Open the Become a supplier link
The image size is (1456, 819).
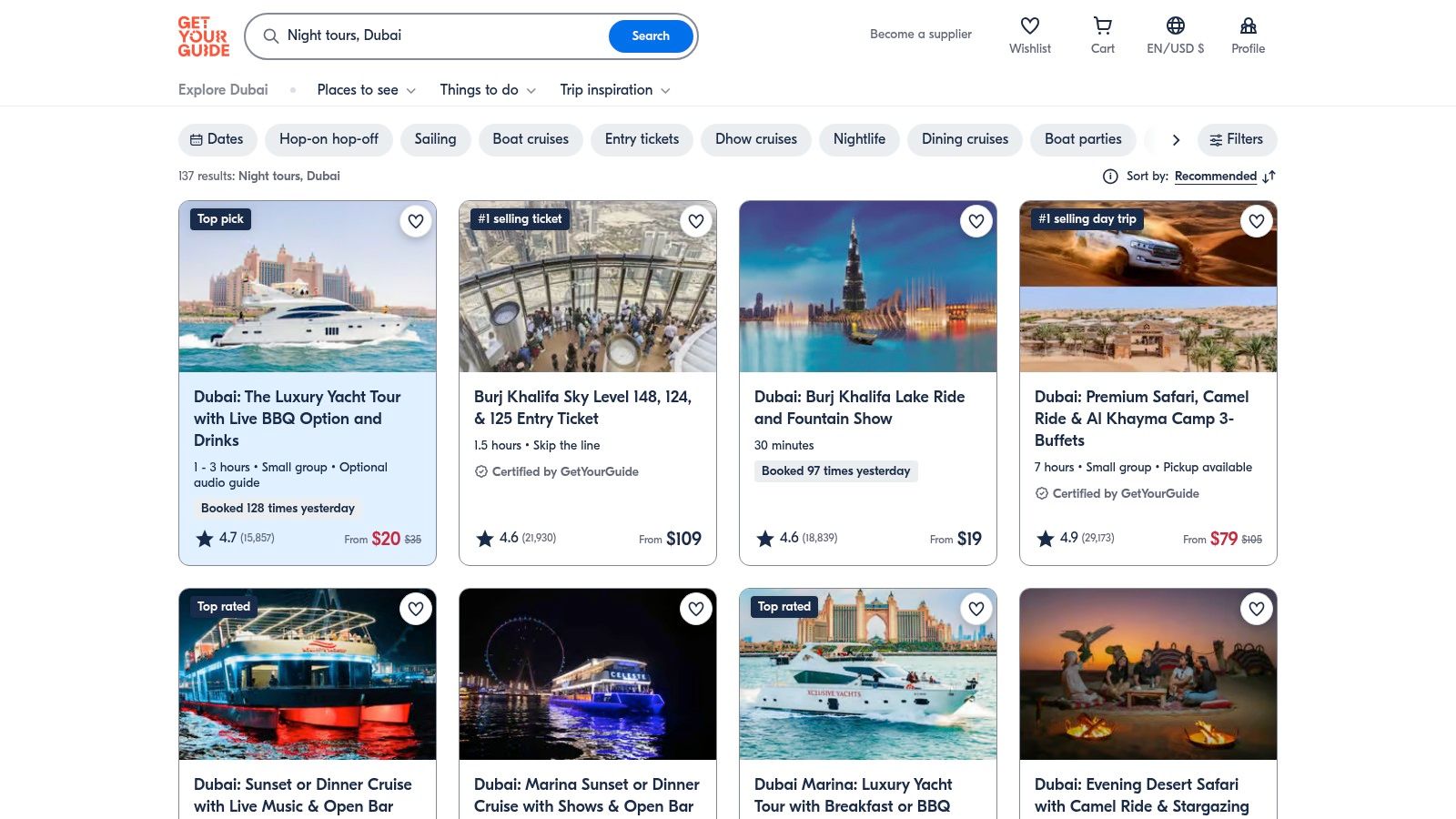click(920, 35)
